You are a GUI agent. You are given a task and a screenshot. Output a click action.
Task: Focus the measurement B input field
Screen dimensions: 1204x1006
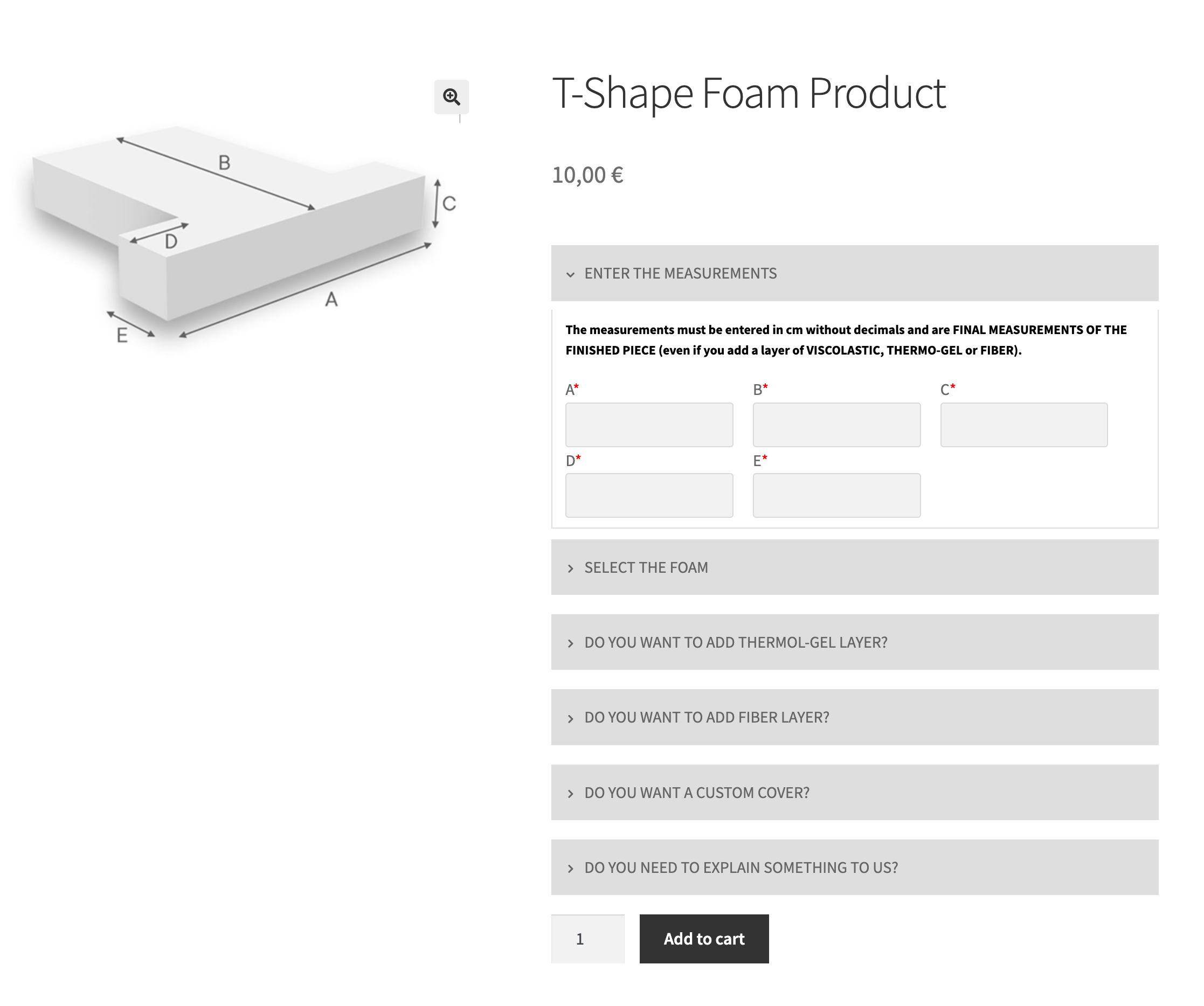pos(836,425)
